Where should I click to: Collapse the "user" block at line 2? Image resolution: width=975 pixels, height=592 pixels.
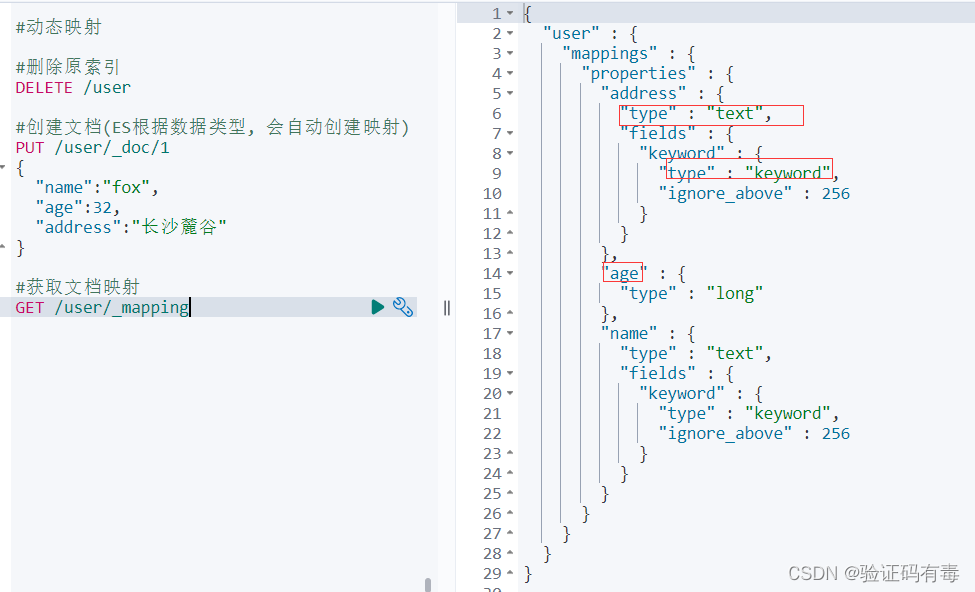click(510, 33)
